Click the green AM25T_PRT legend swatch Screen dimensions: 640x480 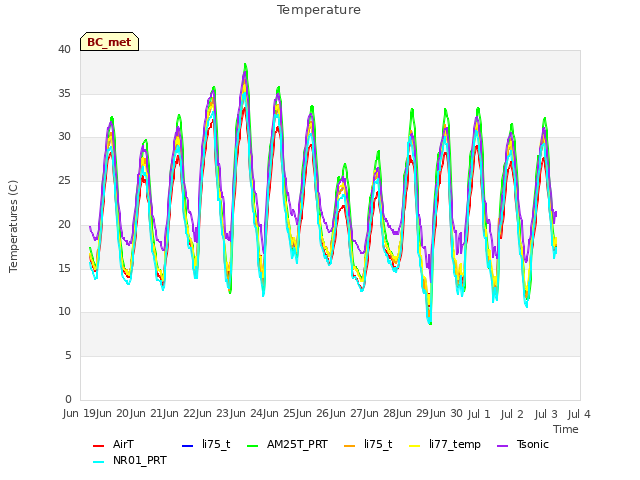253,446
